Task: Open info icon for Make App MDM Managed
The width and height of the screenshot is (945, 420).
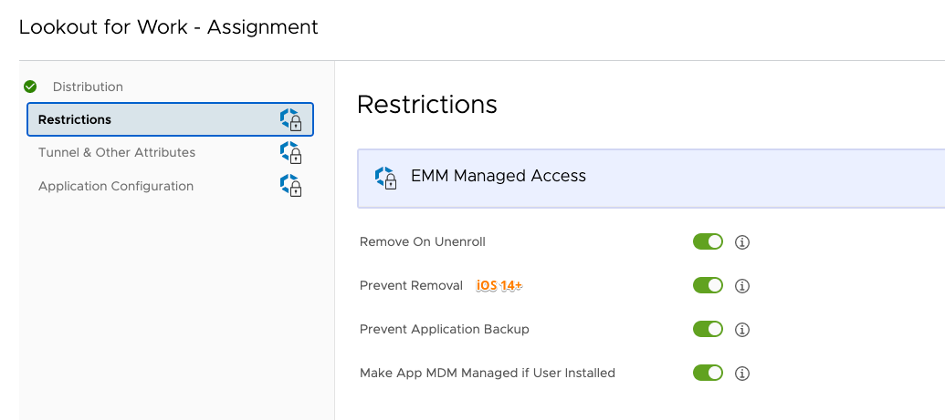Action: pyautogui.click(x=742, y=373)
